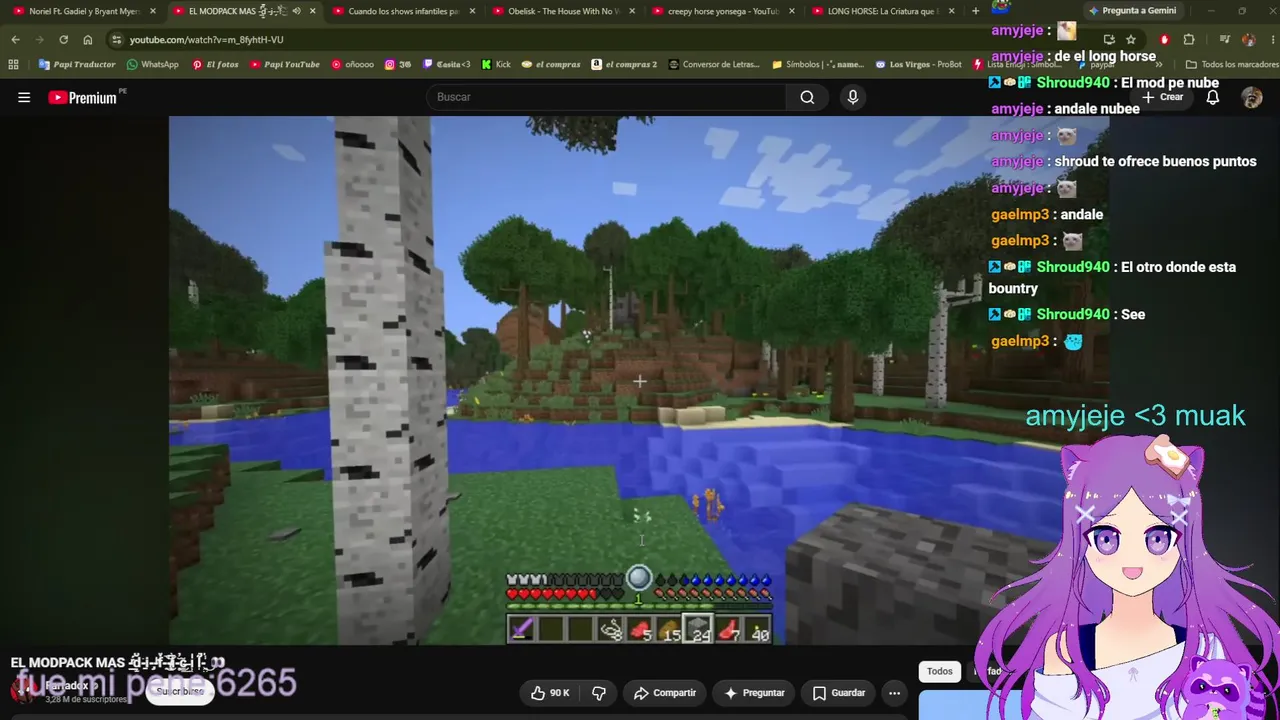Open the Kick bookmark

[x=496, y=64]
